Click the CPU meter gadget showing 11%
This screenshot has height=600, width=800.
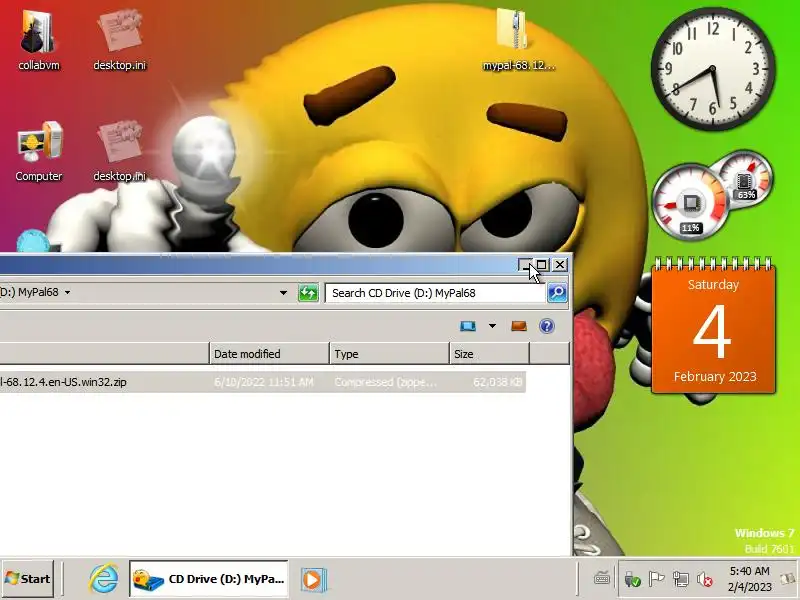pyautogui.click(x=691, y=203)
